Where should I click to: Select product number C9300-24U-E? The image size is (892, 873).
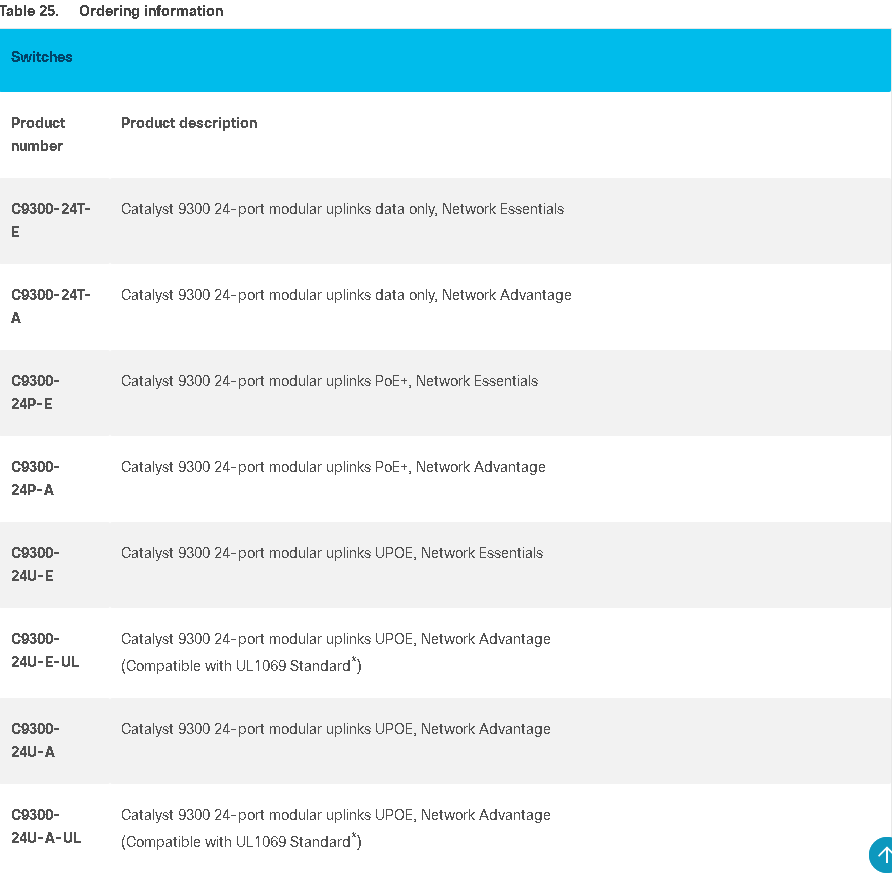click(x=35, y=564)
